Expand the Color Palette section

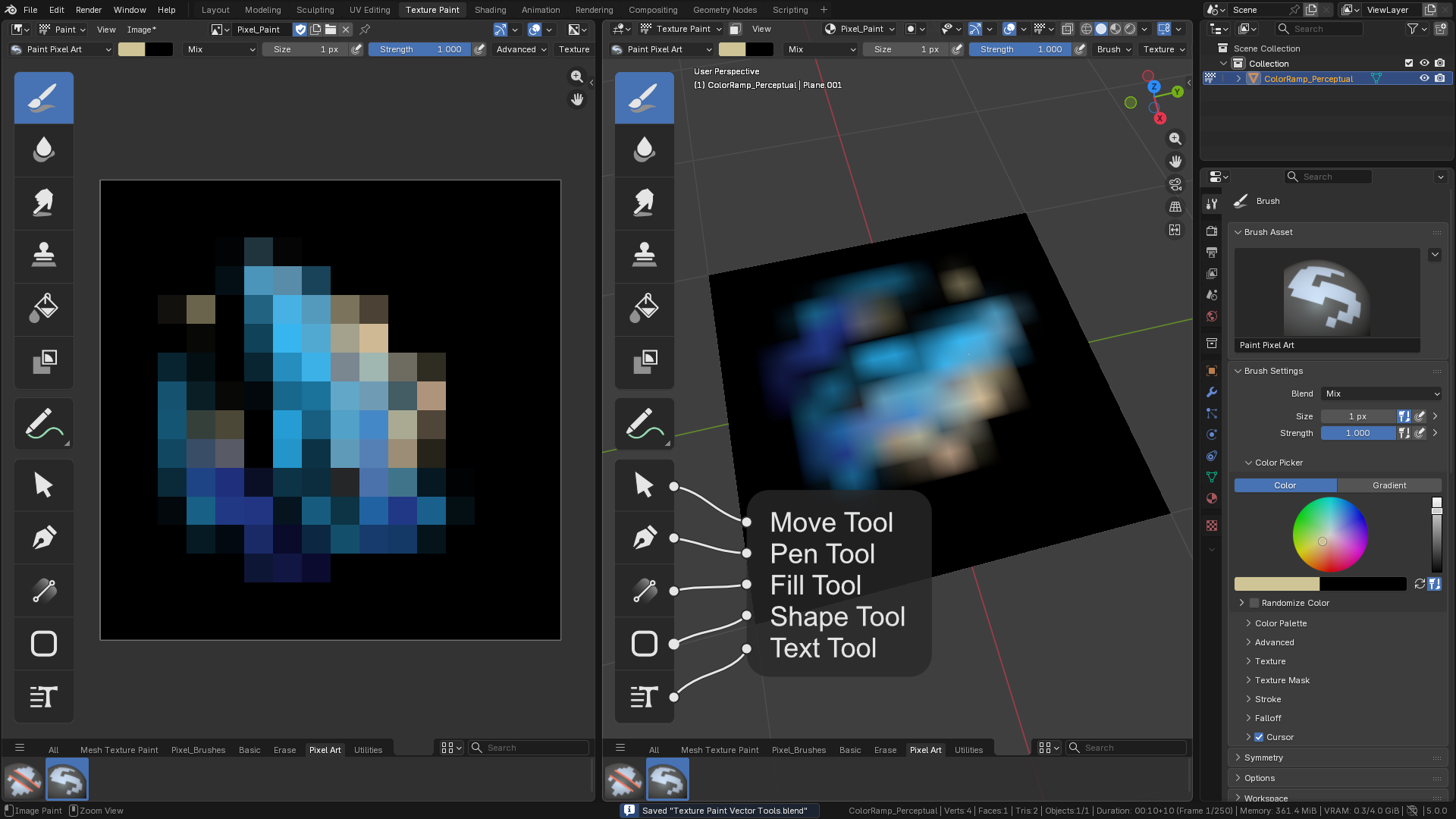point(1281,623)
